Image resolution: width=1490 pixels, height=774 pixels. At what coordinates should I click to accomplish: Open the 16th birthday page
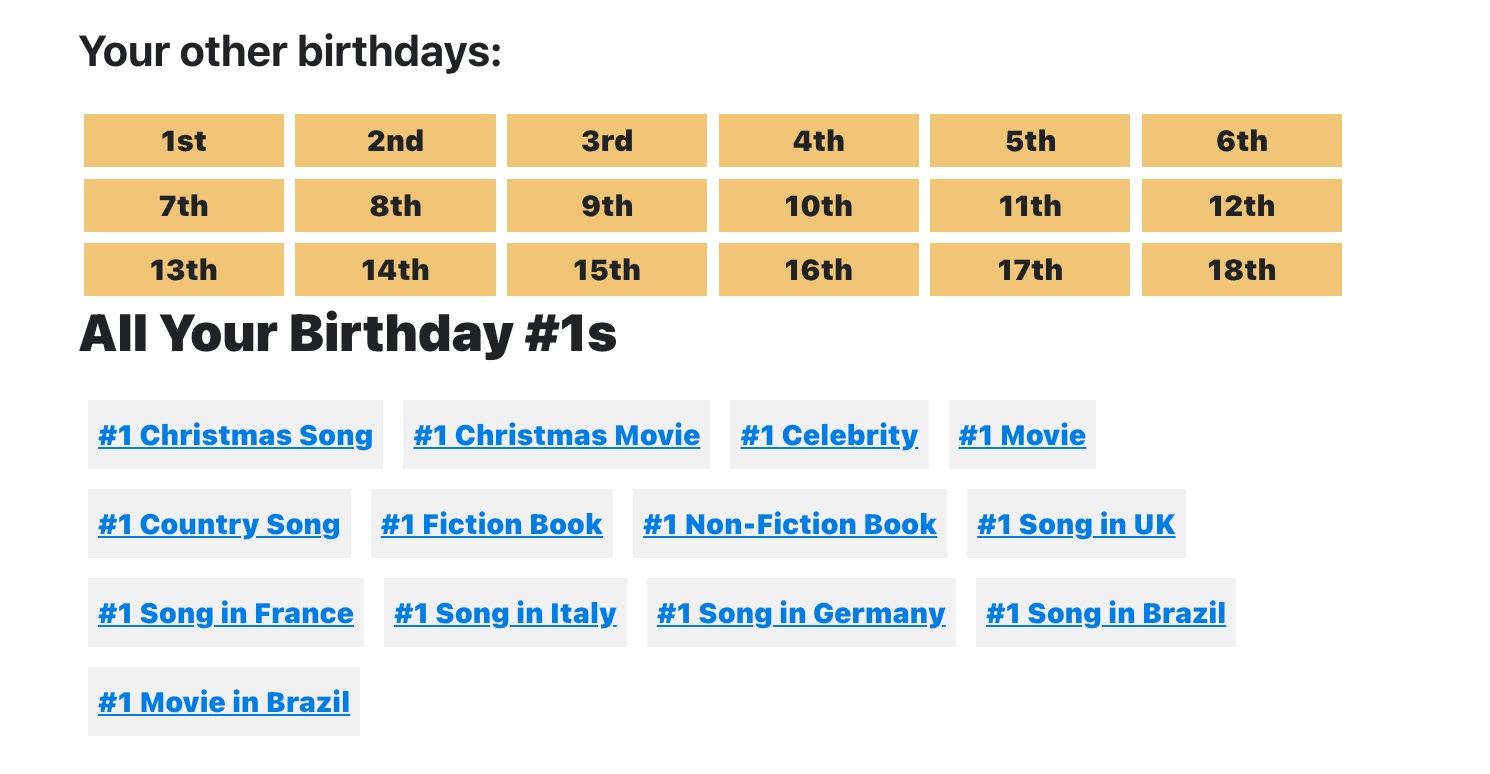[x=818, y=270]
